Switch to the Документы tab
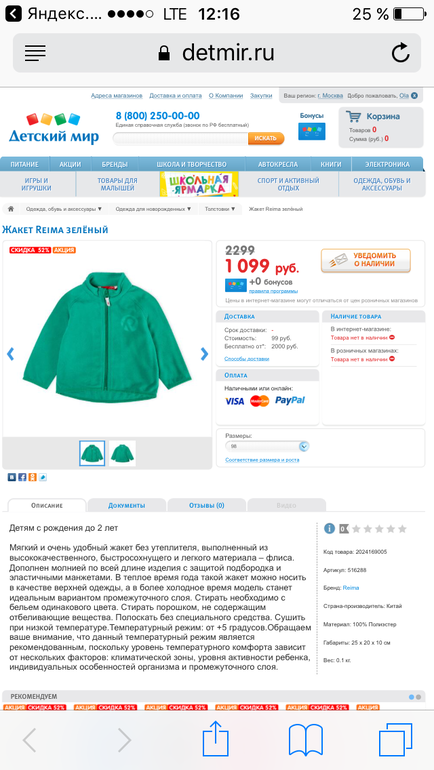The image size is (434, 770). 127,505
